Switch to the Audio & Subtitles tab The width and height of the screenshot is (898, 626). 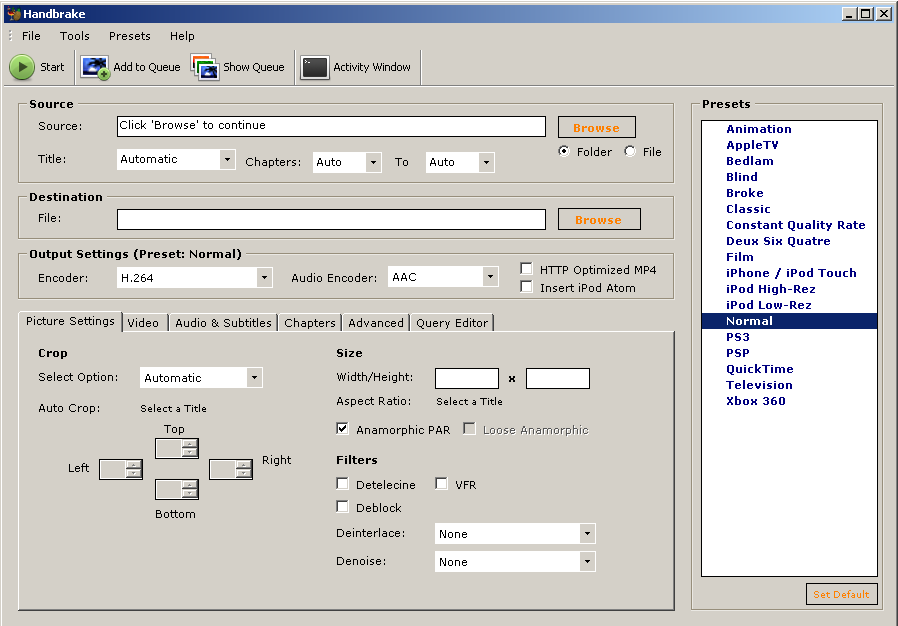[x=223, y=323]
